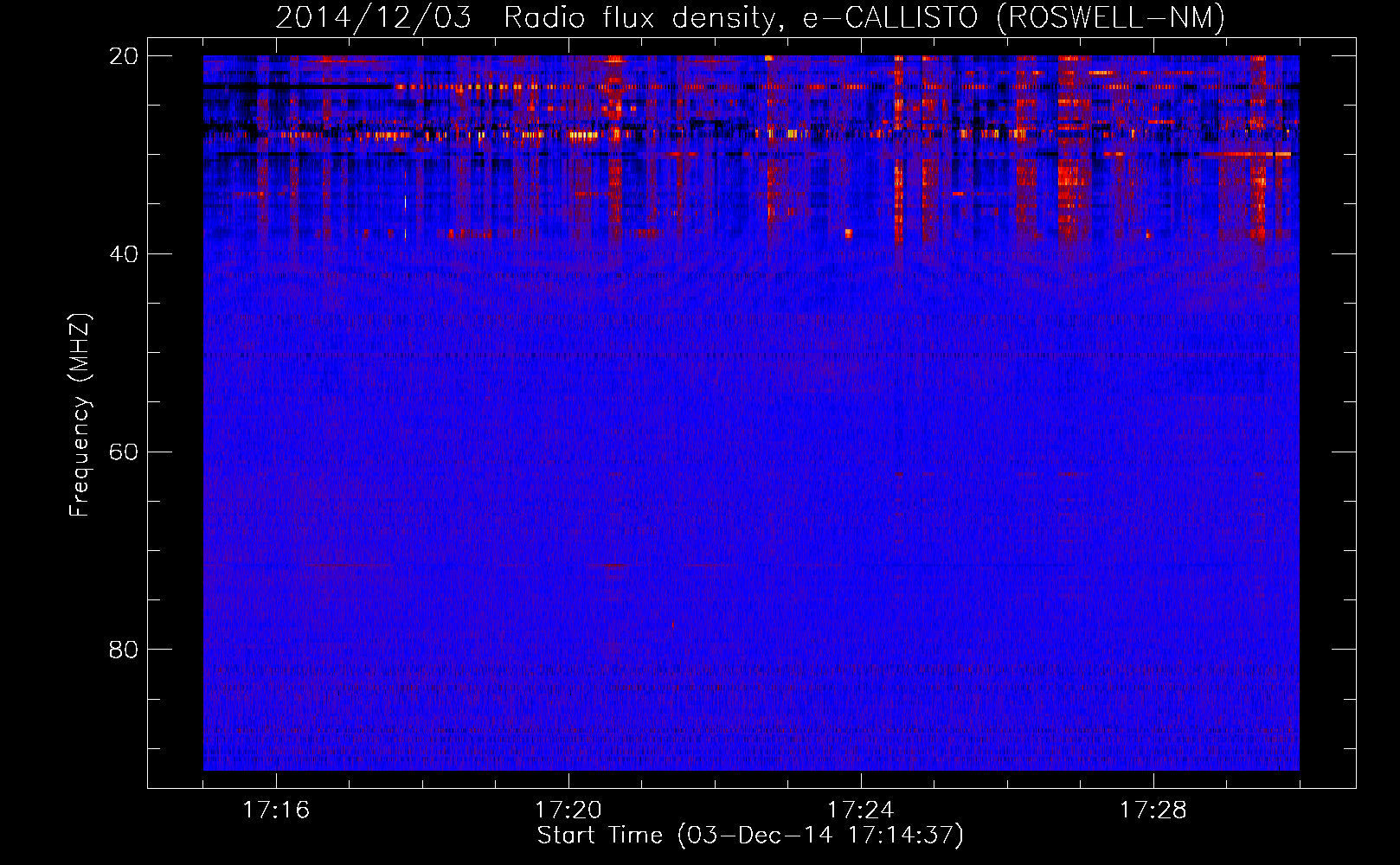Click the 'Start Time (03-Dec-14 17:14:37)' label
Image resolution: width=1400 pixels, height=865 pixels.
(750, 836)
